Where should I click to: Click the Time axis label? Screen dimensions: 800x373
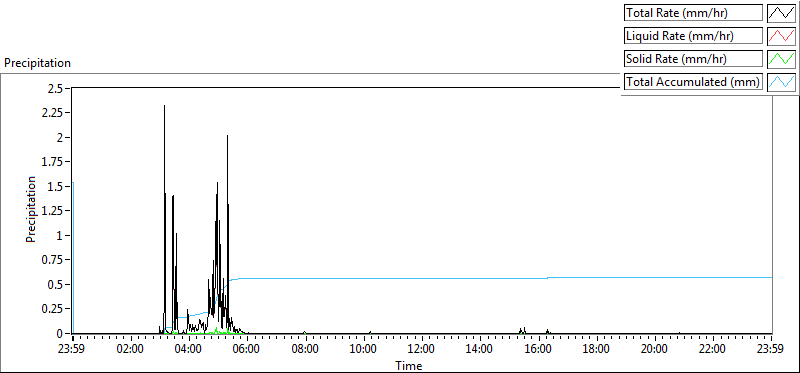pos(409,365)
